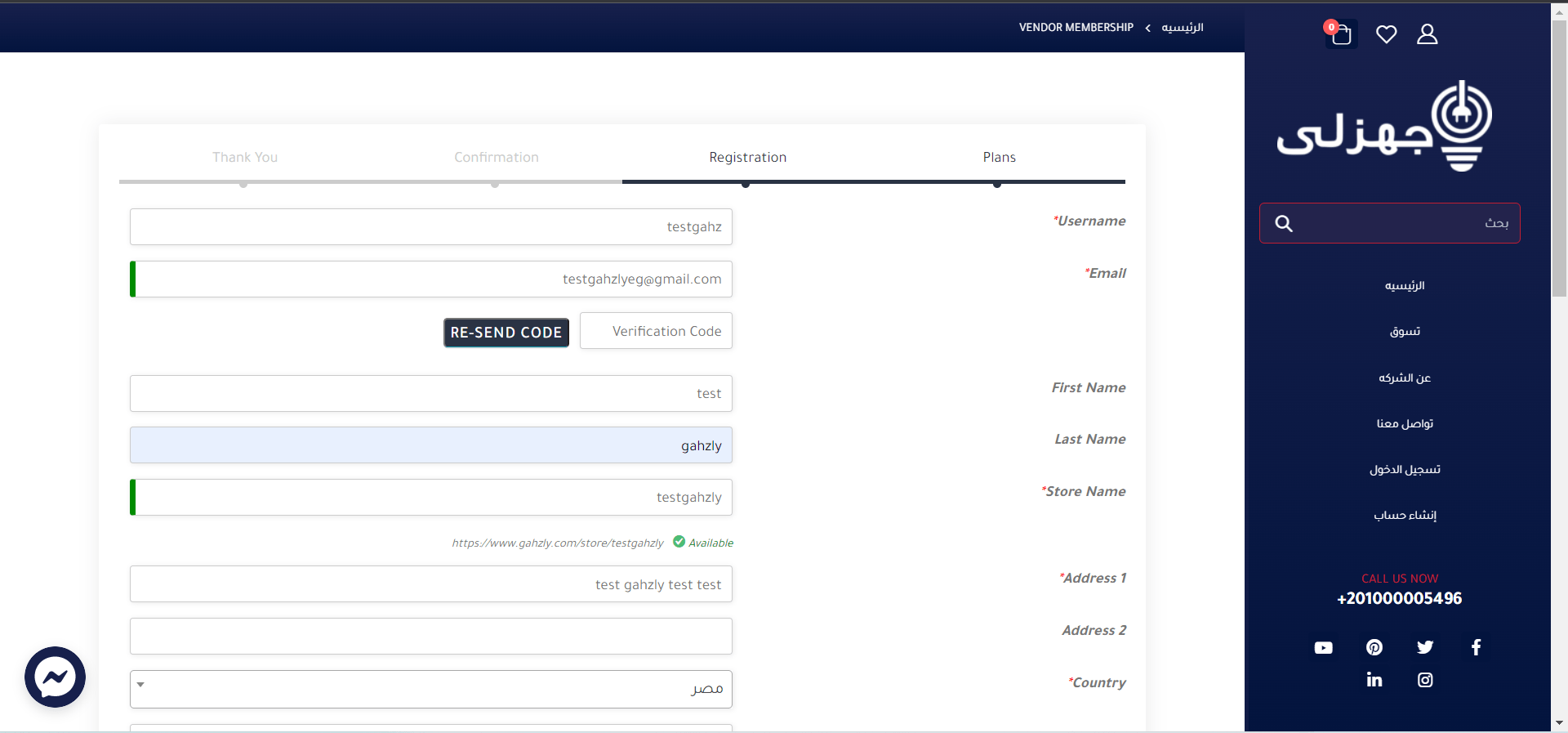Open the Twitter social icon
Image resolution: width=1568 pixels, height=733 pixels.
click(x=1425, y=648)
